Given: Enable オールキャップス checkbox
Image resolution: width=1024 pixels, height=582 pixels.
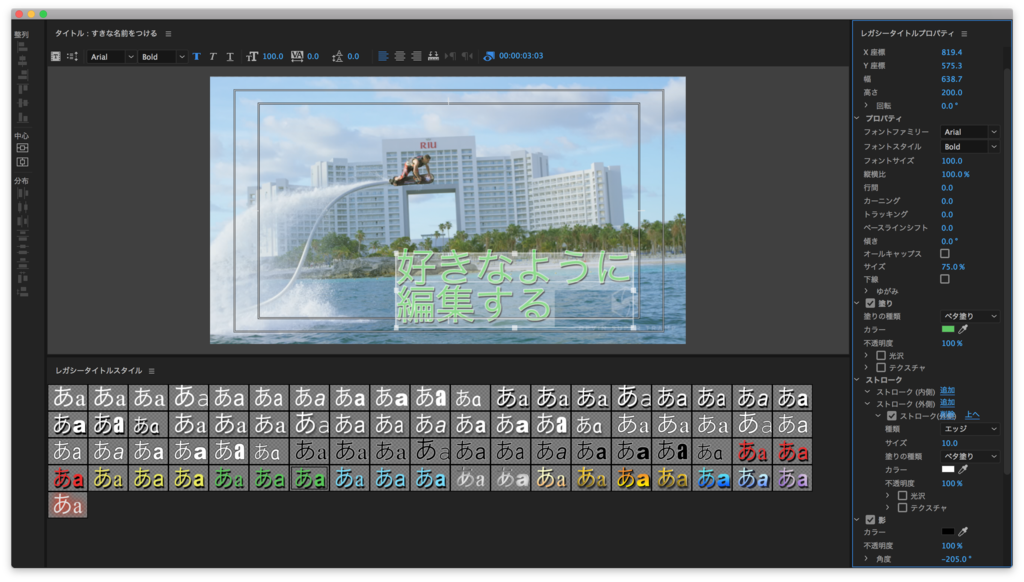Looking at the screenshot, I should [944, 253].
